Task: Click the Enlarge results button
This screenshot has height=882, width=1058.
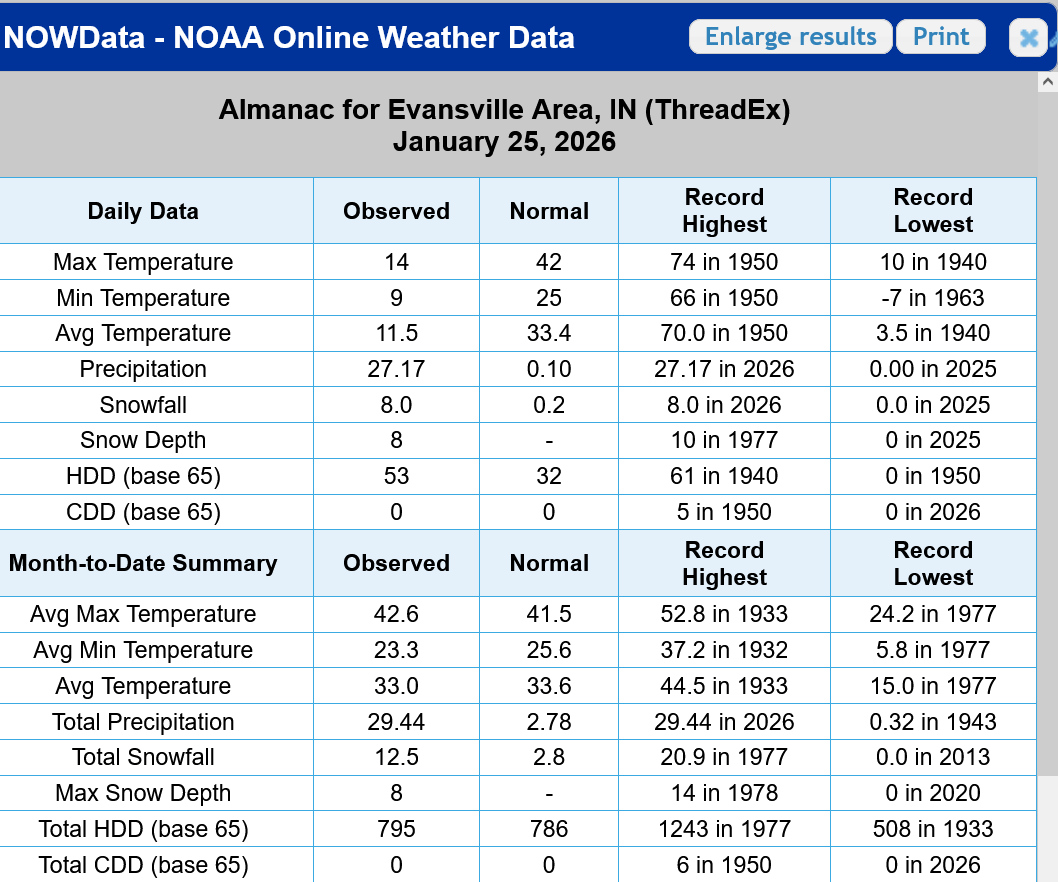Action: coord(790,37)
